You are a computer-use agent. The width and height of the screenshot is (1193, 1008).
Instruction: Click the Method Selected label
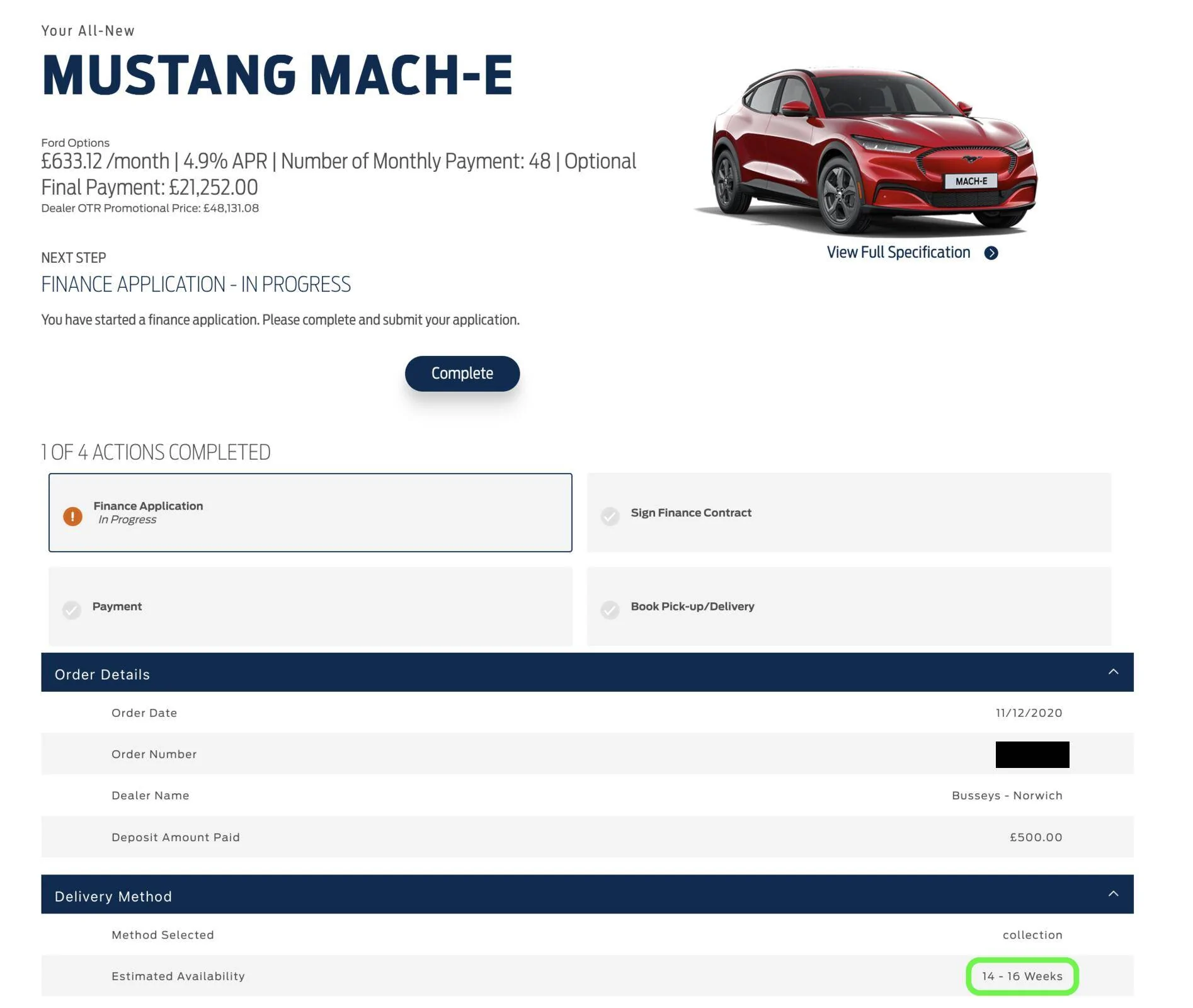163,934
